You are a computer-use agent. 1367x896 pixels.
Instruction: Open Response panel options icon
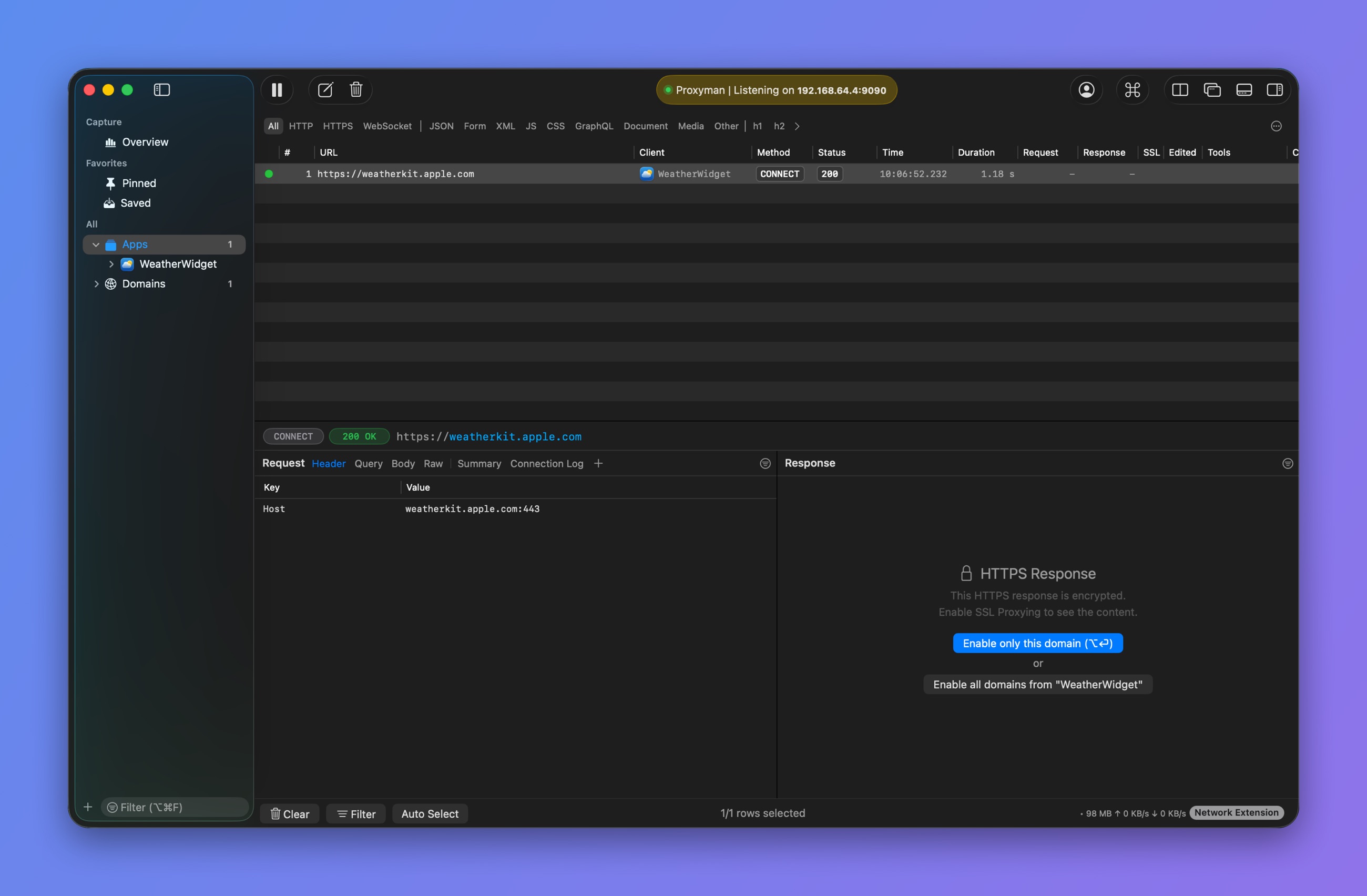tap(1288, 463)
